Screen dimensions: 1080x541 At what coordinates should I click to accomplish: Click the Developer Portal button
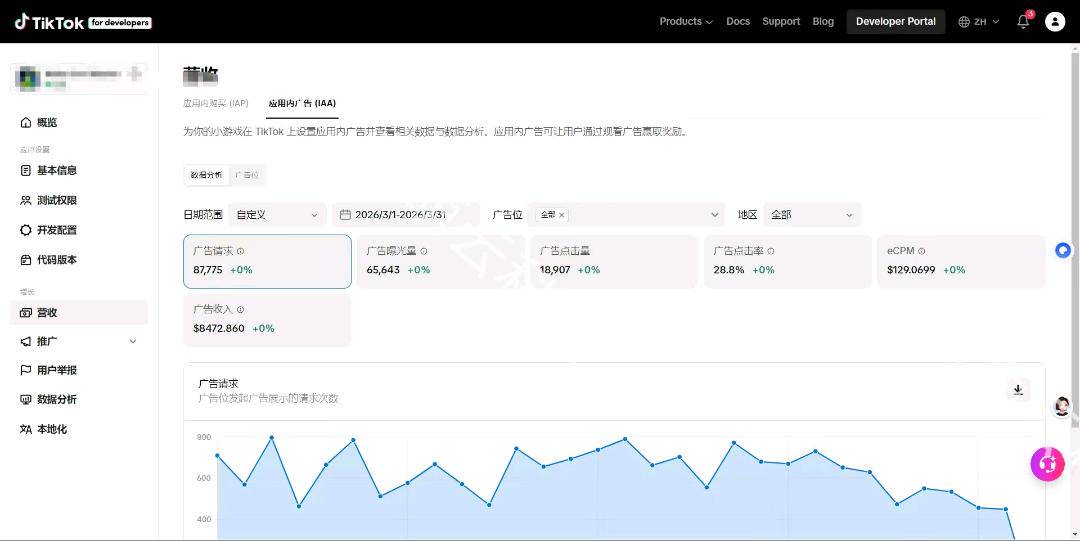pos(895,22)
